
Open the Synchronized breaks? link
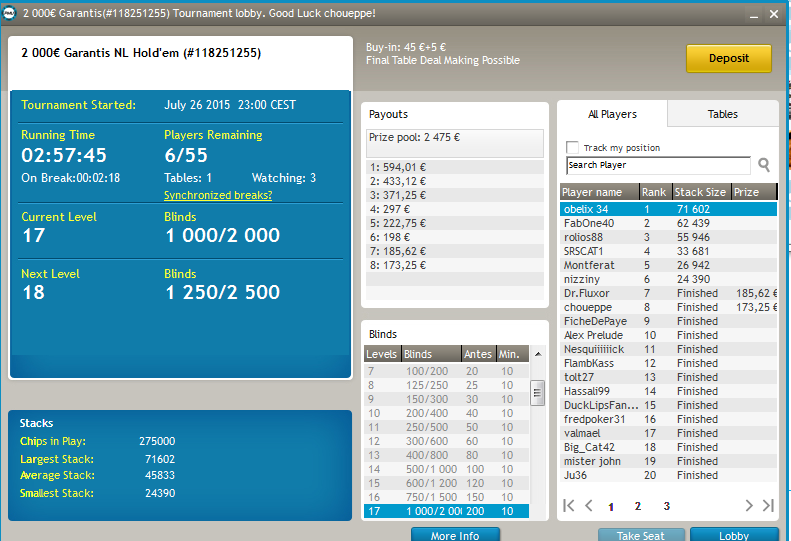pos(218,195)
